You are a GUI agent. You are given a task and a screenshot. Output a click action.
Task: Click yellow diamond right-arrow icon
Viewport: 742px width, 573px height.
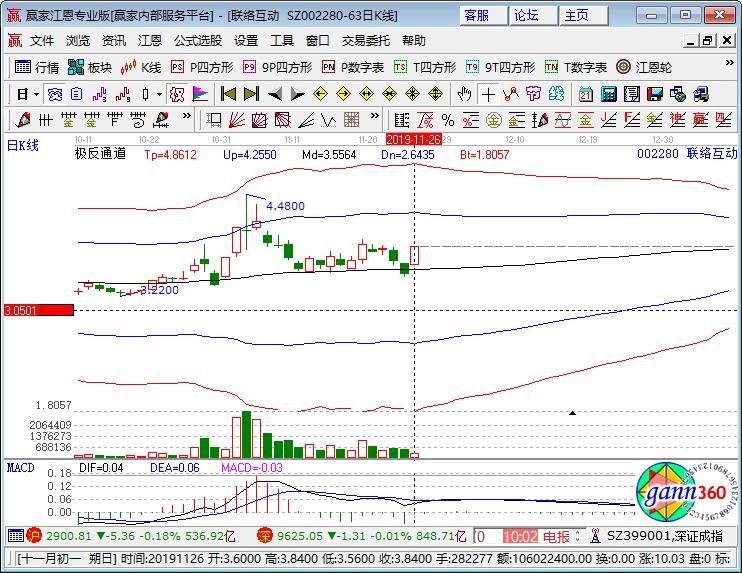(343, 94)
